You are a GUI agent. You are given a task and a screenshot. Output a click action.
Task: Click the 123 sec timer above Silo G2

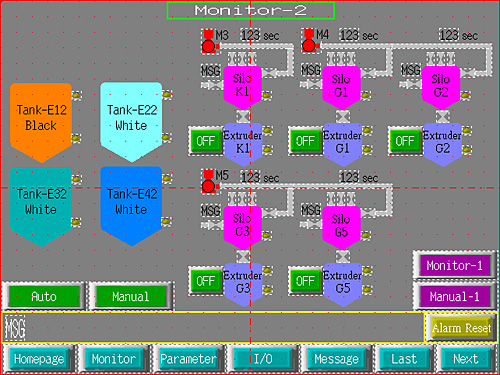pos(459,35)
